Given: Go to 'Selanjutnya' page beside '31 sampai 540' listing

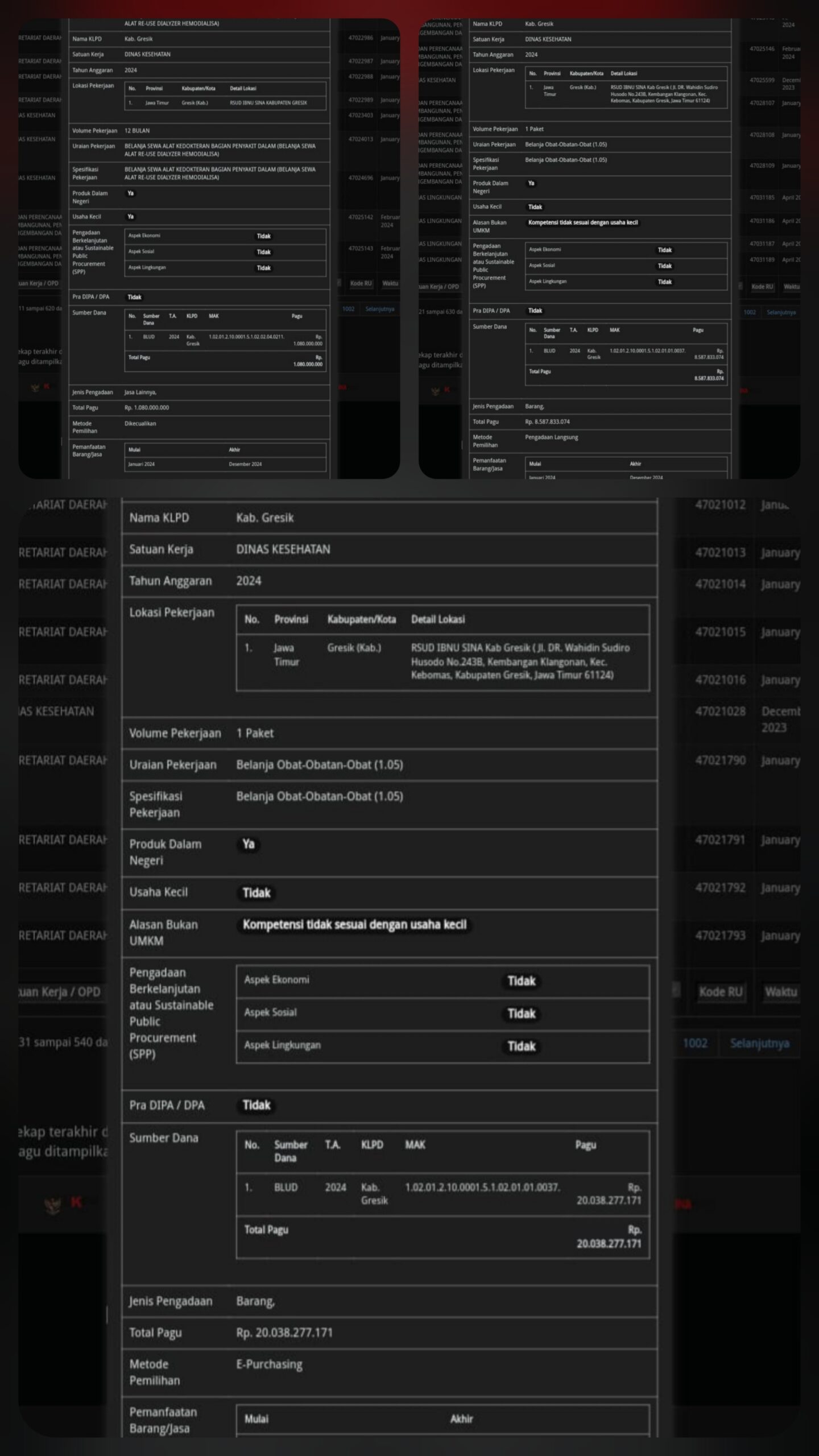Looking at the screenshot, I should click(x=759, y=1043).
